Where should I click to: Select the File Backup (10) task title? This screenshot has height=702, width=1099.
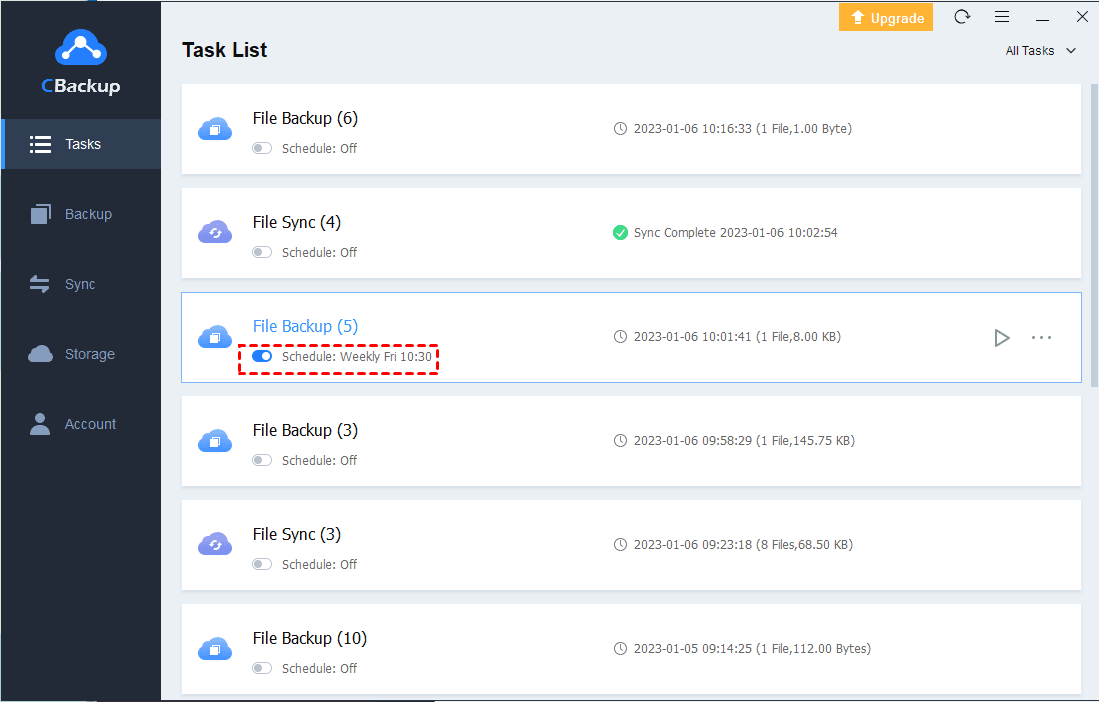[x=310, y=638]
